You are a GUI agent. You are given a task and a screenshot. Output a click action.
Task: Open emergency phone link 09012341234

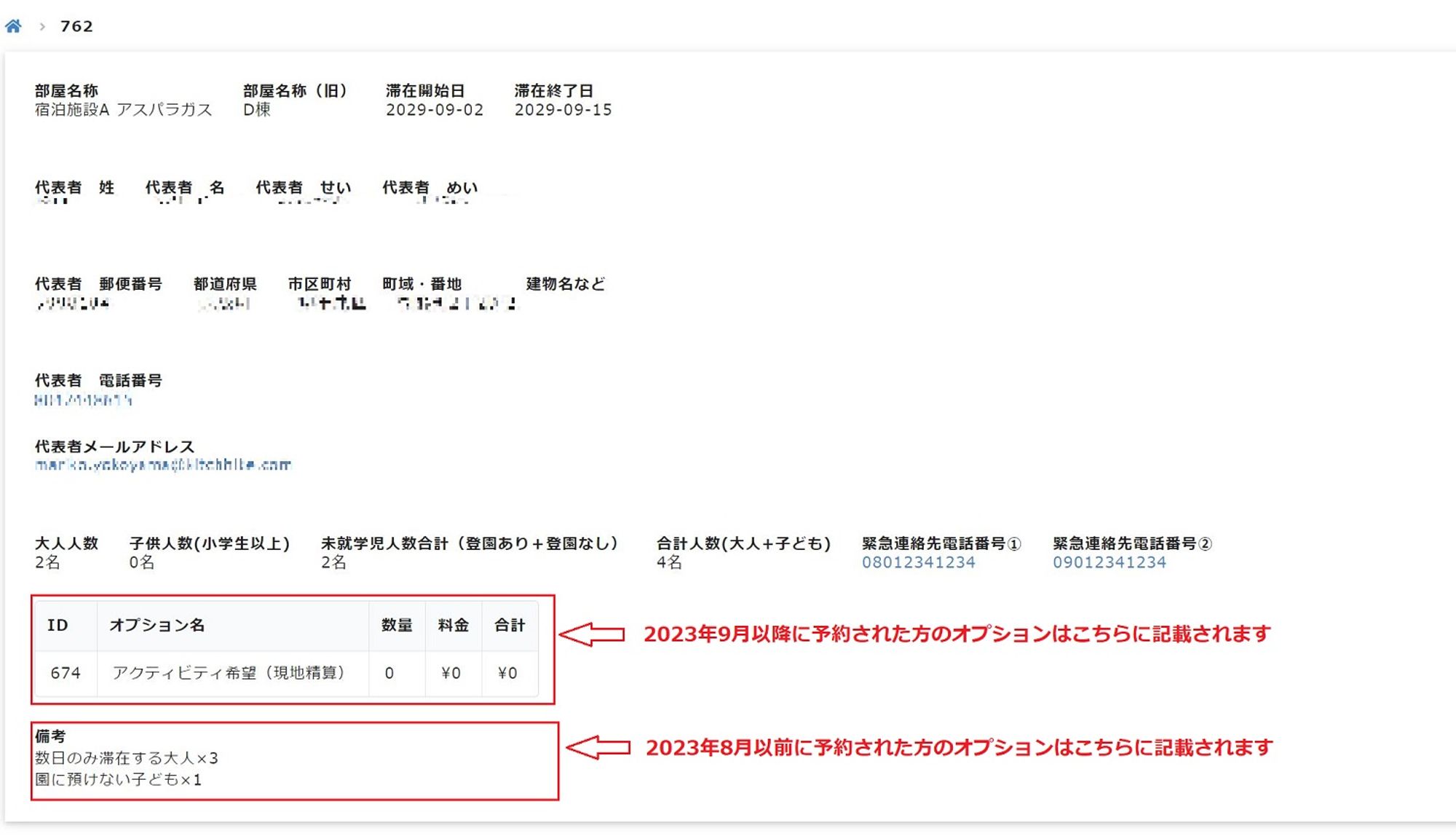pyautogui.click(x=1109, y=562)
